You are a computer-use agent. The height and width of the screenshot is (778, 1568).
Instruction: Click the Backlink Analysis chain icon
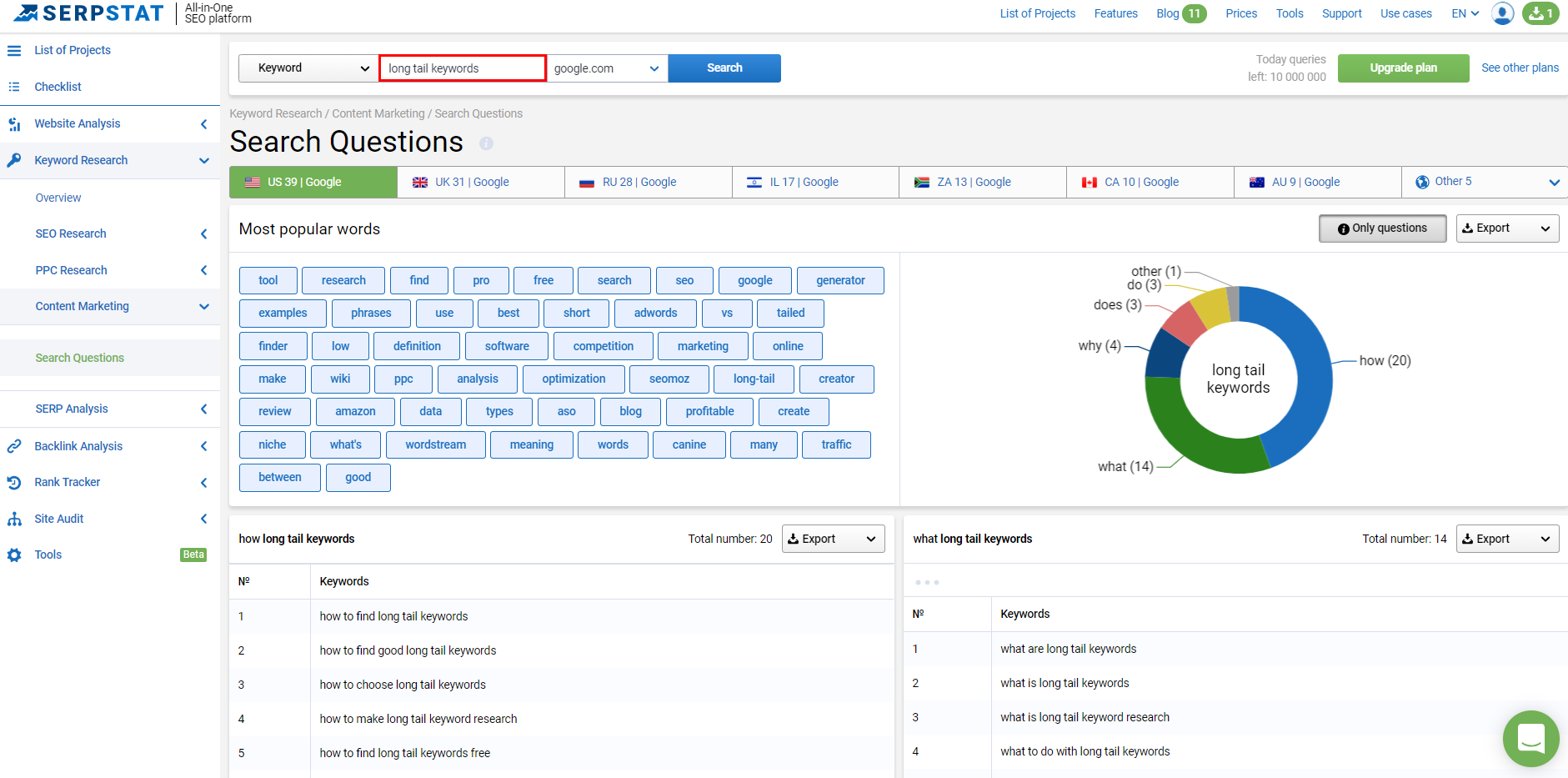click(15, 446)
